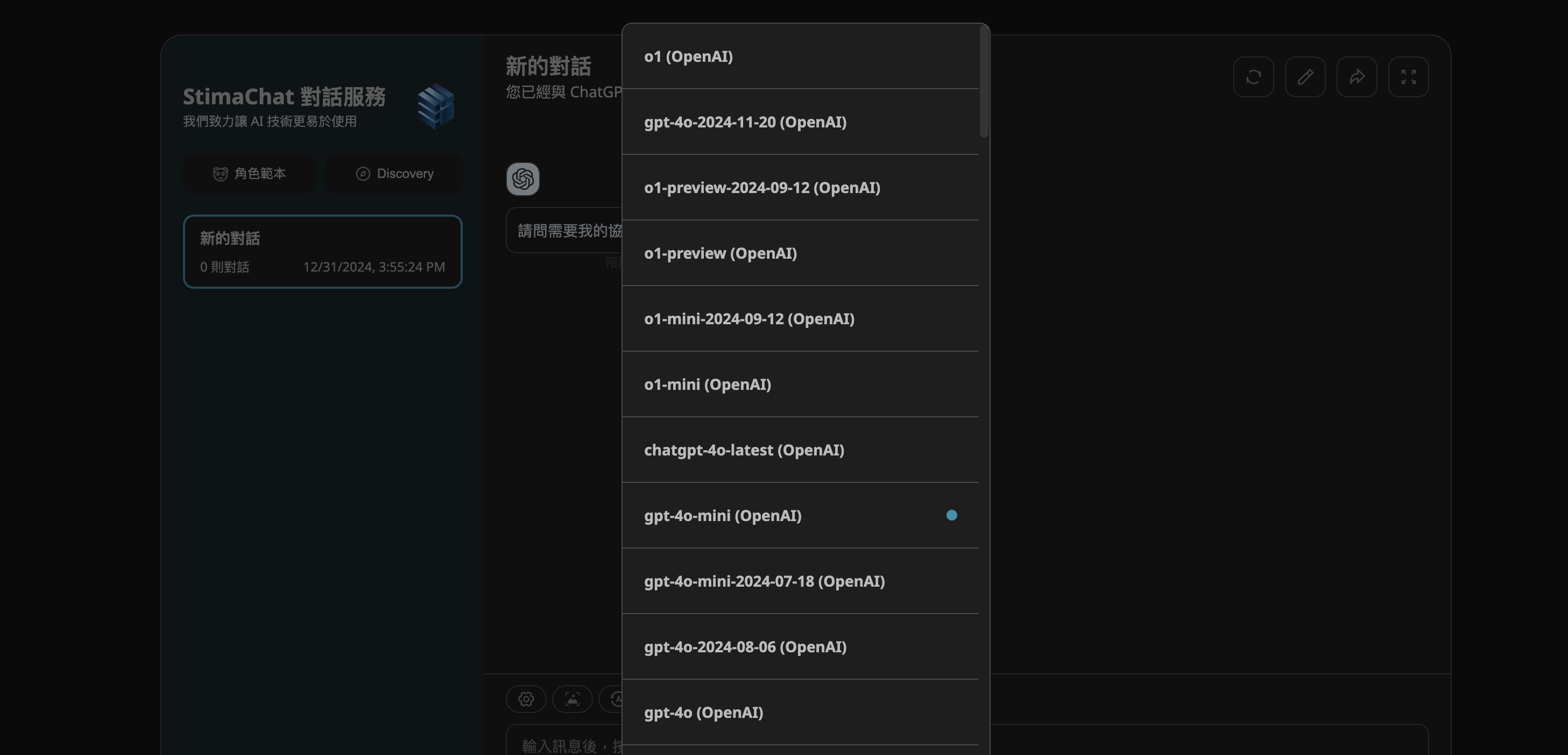Viewport: 1568px width, 755px height.
Task: Open the Discovery button in sidebar
Action: point(394,174)
